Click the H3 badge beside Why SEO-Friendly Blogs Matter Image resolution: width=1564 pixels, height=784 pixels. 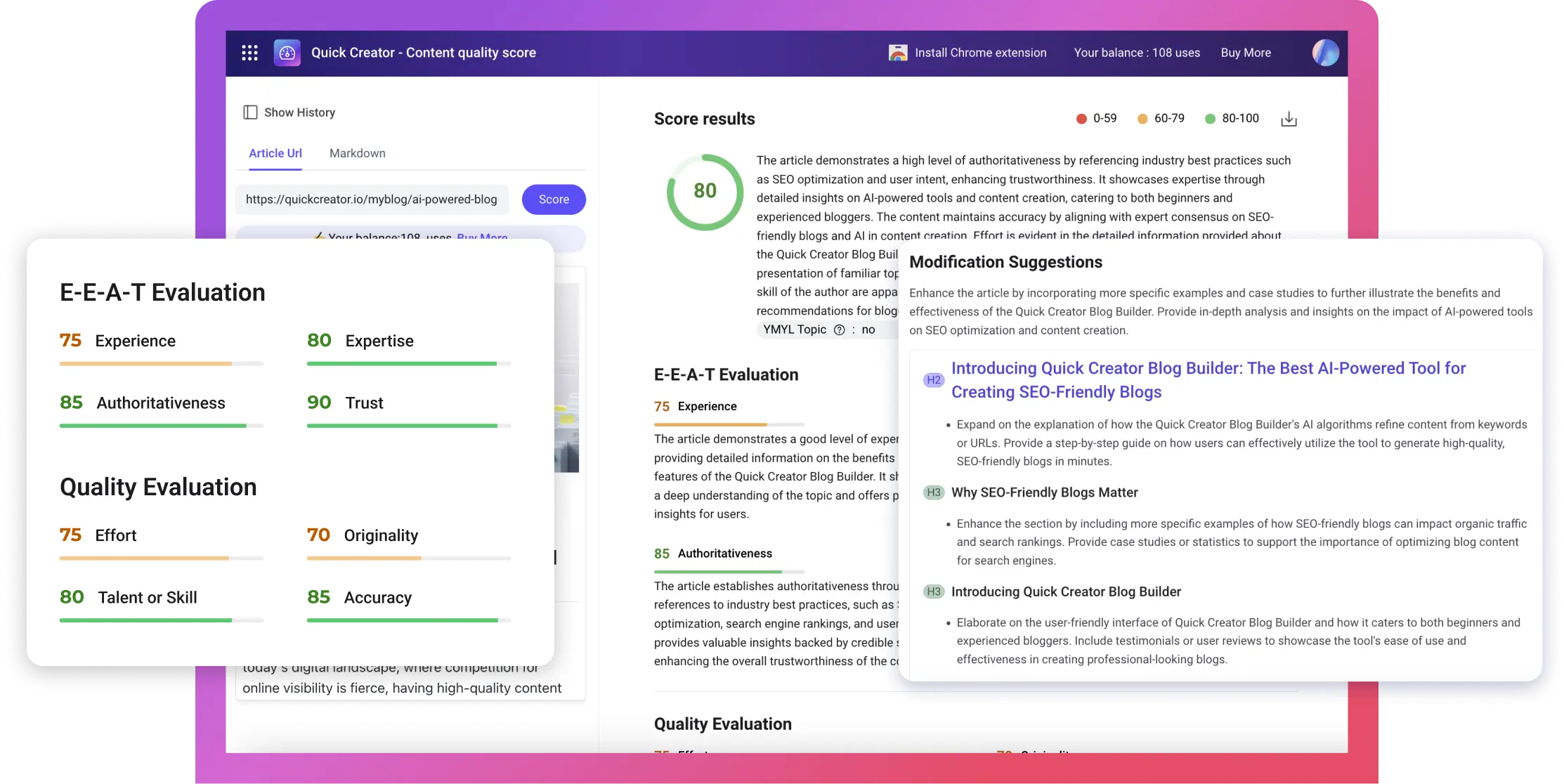pyautogui.click(x=933, y=492)
